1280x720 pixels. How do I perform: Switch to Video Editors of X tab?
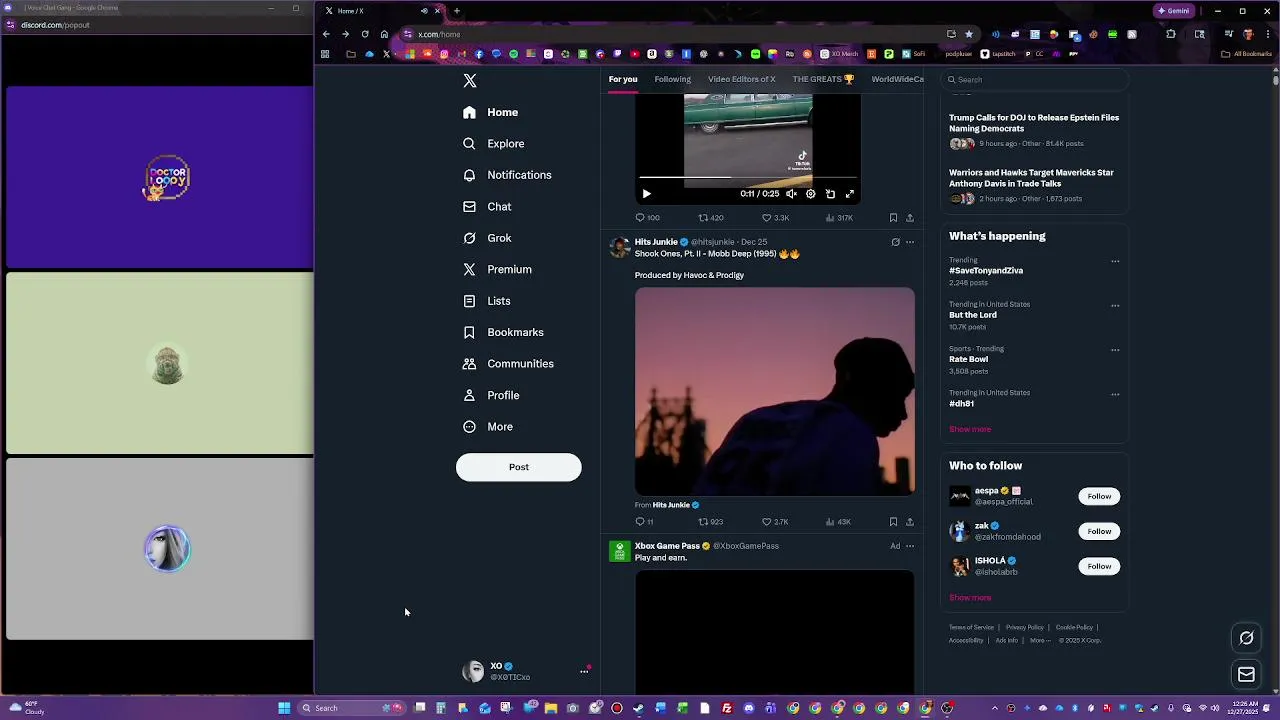741,79
